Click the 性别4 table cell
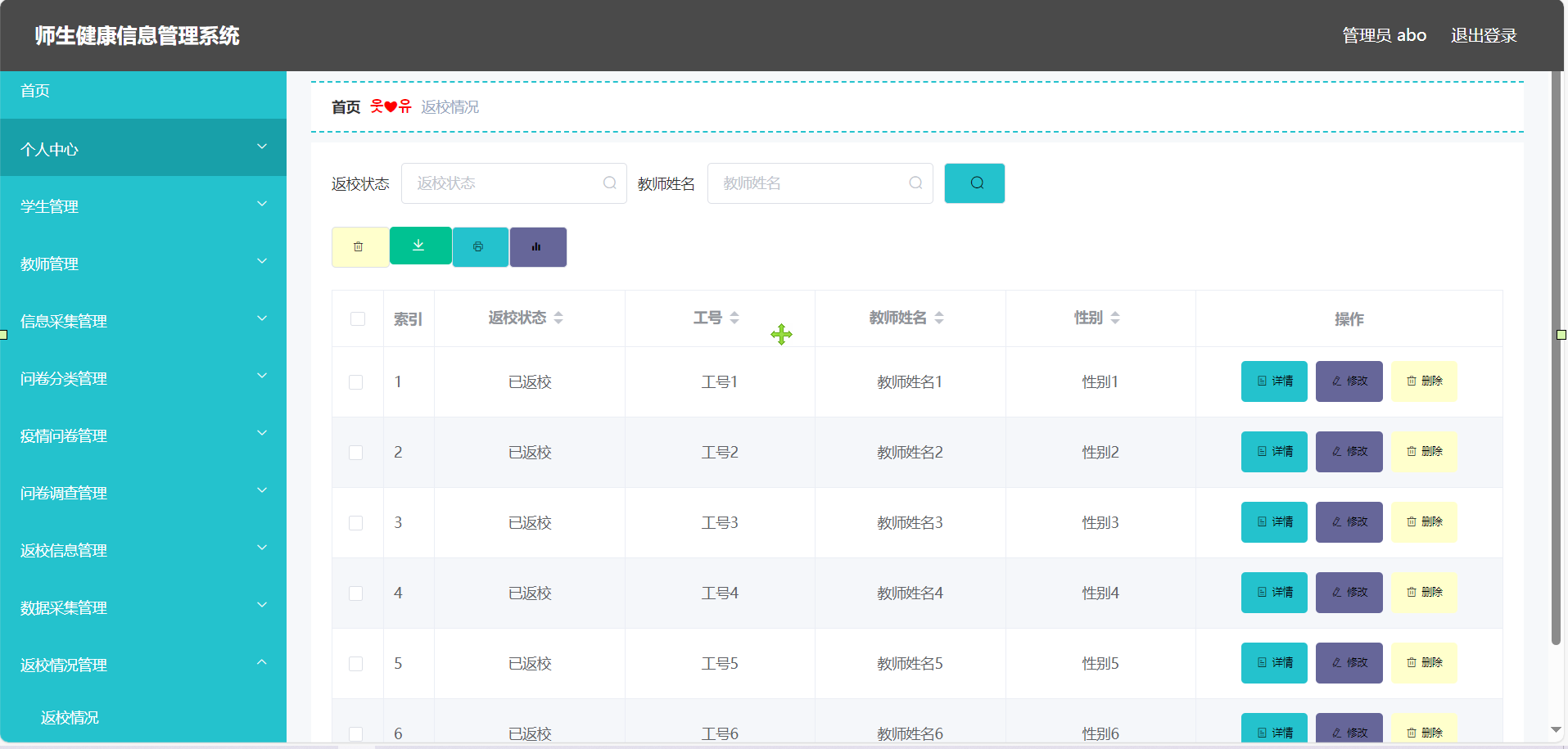 [x=1100, y=593]
